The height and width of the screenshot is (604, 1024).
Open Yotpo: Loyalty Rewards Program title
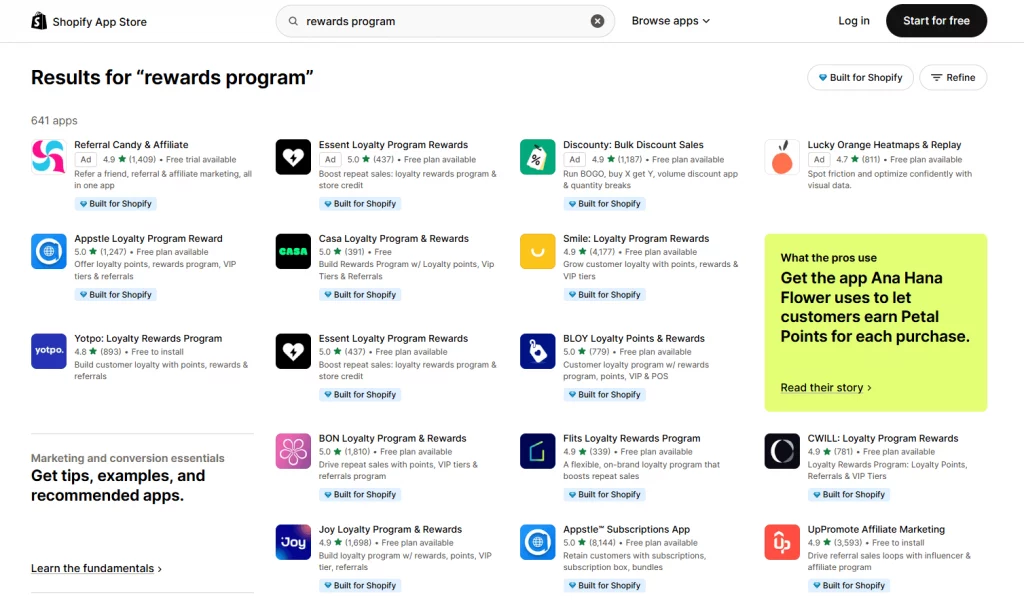tap(148, 339)
